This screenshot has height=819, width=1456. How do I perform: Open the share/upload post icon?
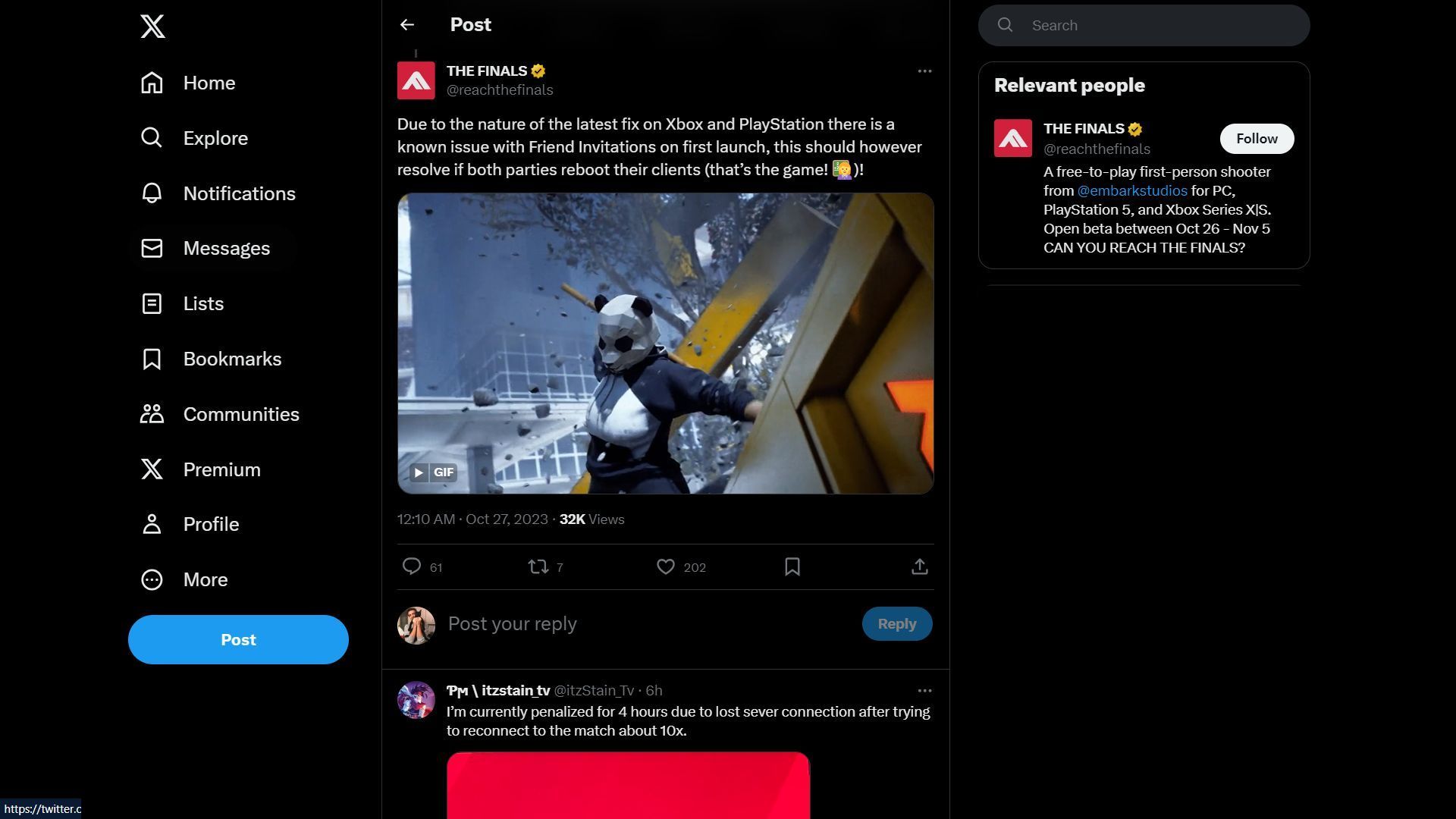coord(920,567)
